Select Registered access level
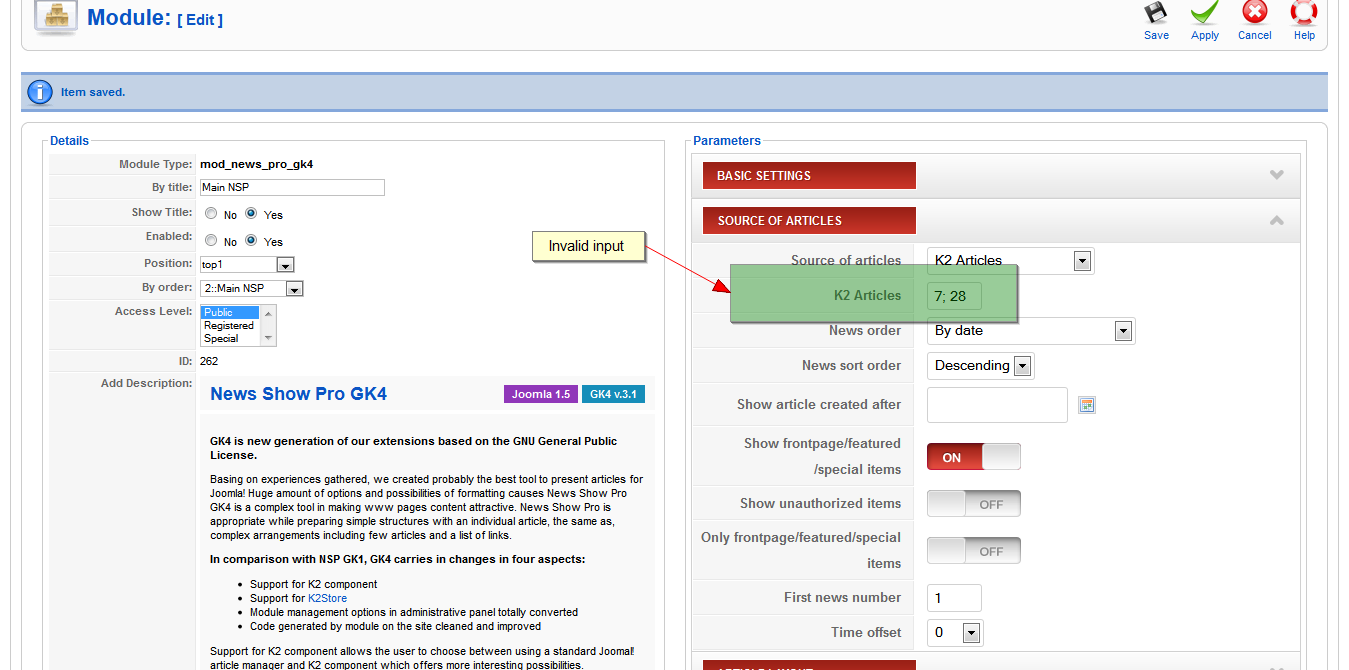 [x=230, y=326]
